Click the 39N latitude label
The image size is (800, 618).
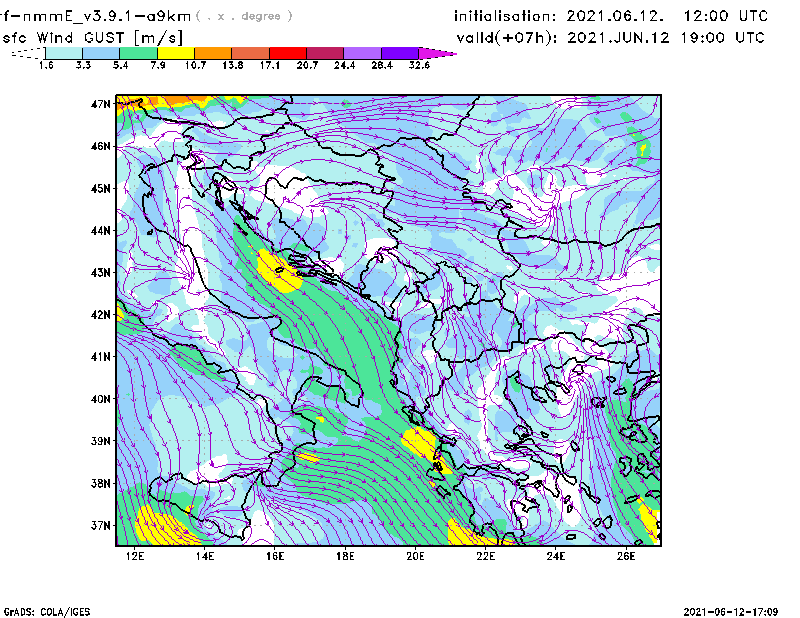click(x=101, y=441)
